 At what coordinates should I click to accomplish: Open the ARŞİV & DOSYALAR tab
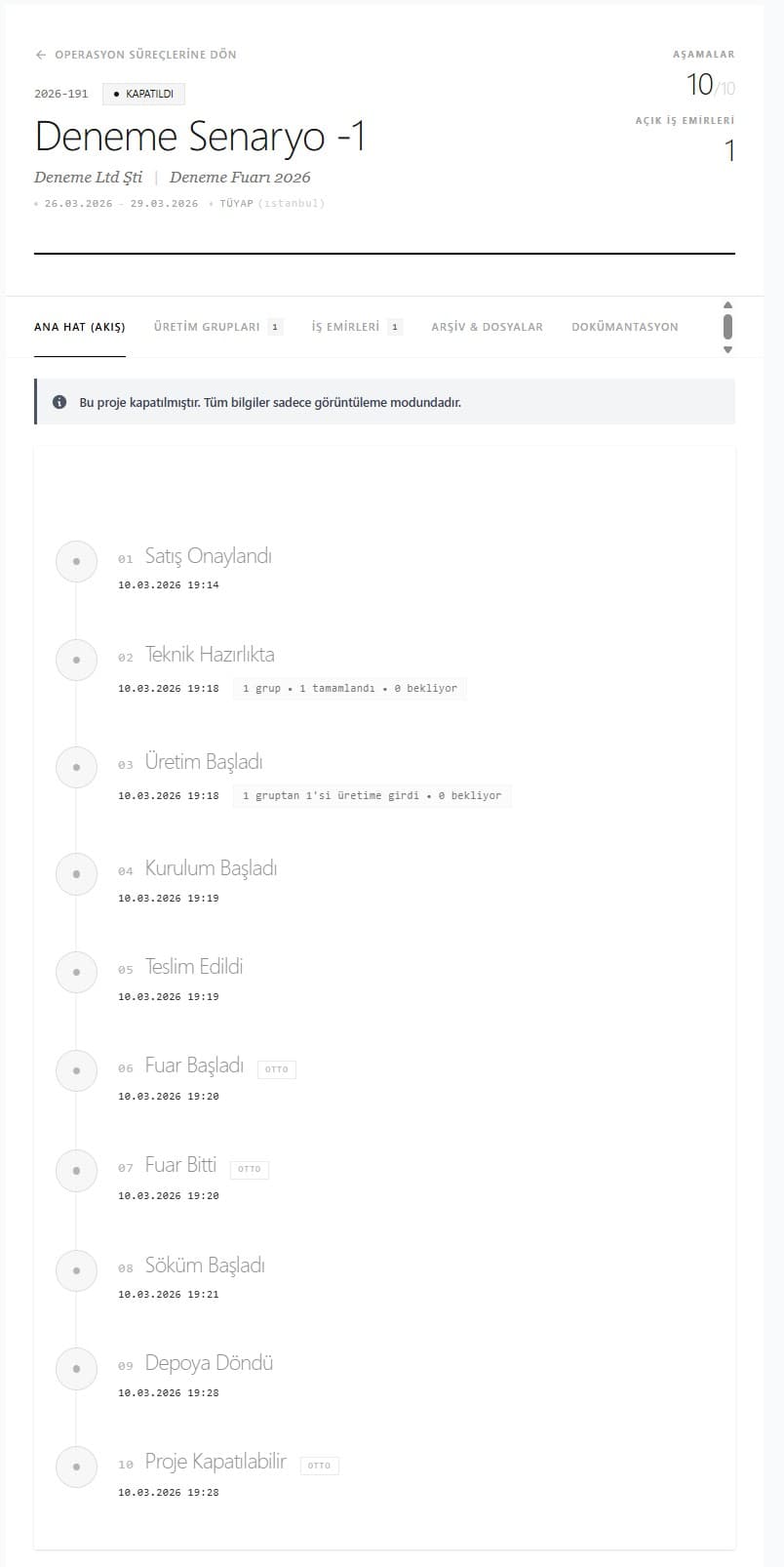tap(487, 326)
